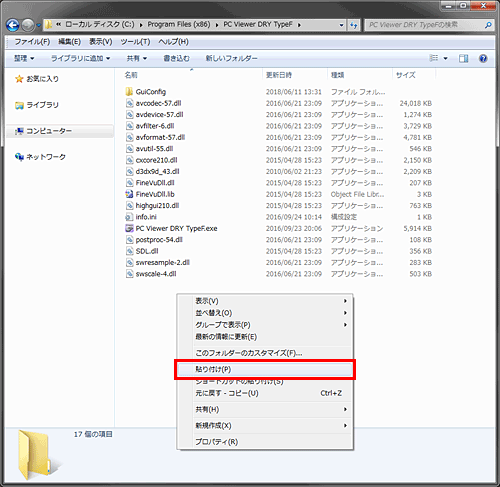Click the 書き込む toolbar button
500x487 pixels.
176,58
